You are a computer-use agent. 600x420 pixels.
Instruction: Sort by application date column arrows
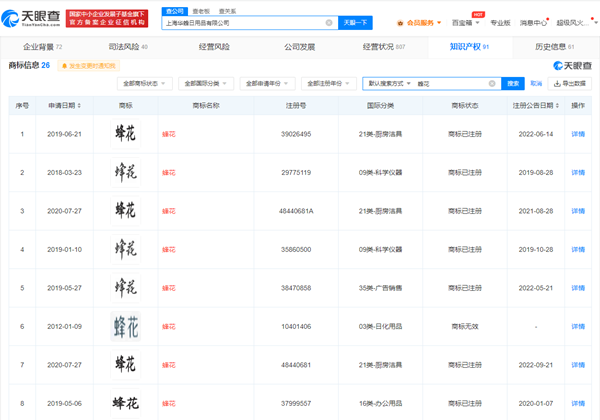(79, 106)
